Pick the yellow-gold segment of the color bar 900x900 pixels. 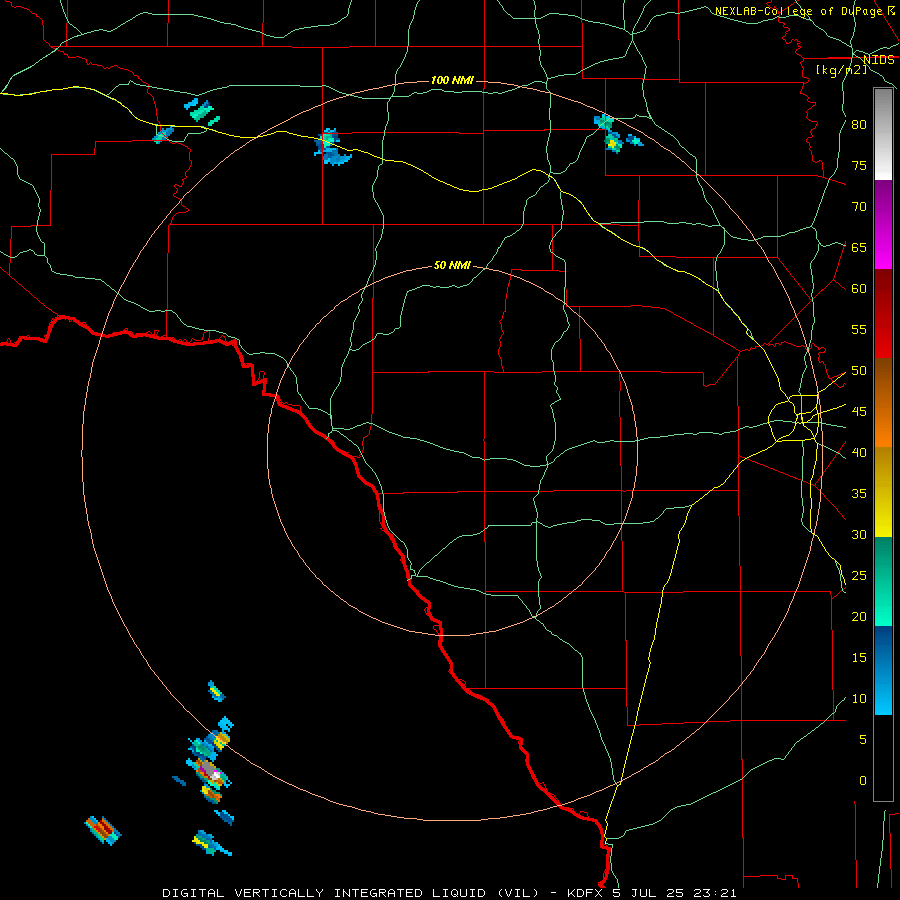(x=883, y=492)
